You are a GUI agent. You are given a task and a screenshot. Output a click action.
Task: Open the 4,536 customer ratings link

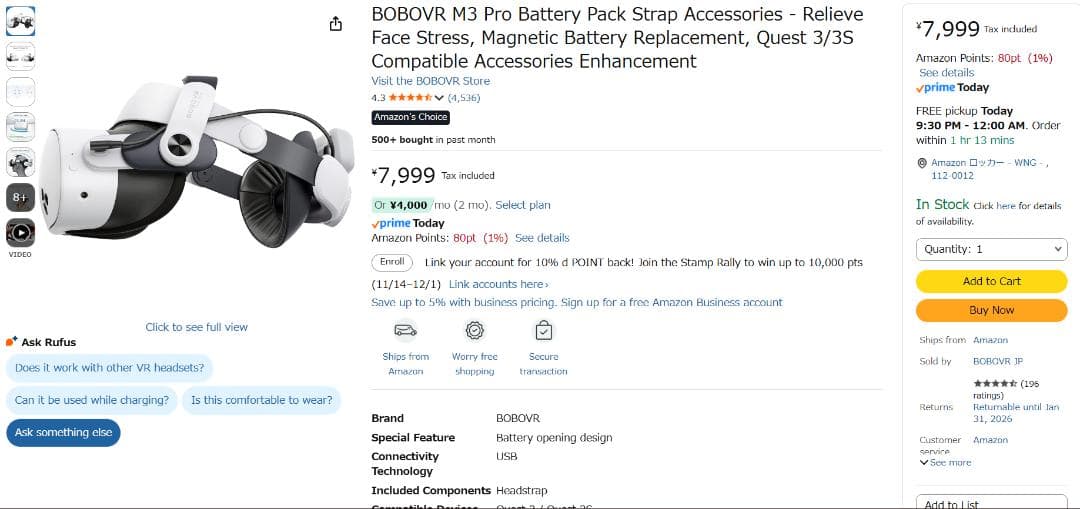(464, 98)
